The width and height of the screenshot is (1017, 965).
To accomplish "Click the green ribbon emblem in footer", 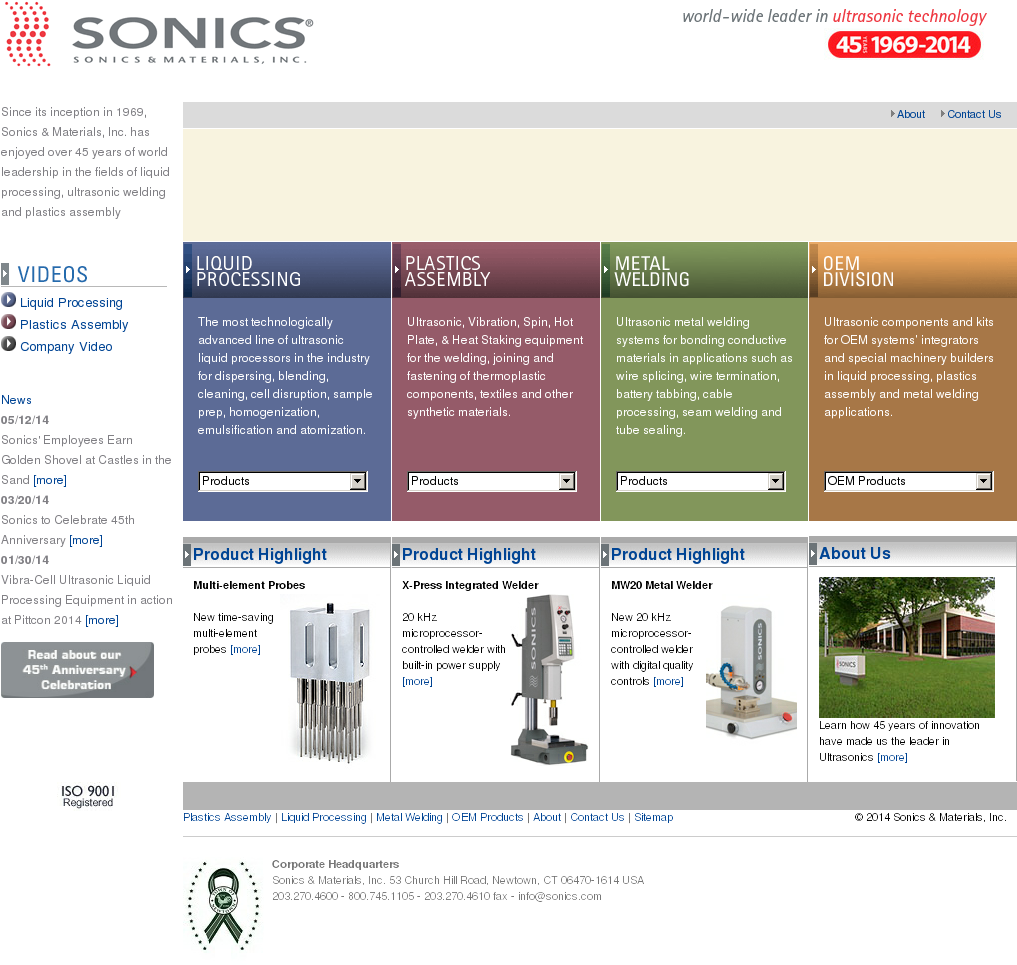I will [x=224, y=905].
